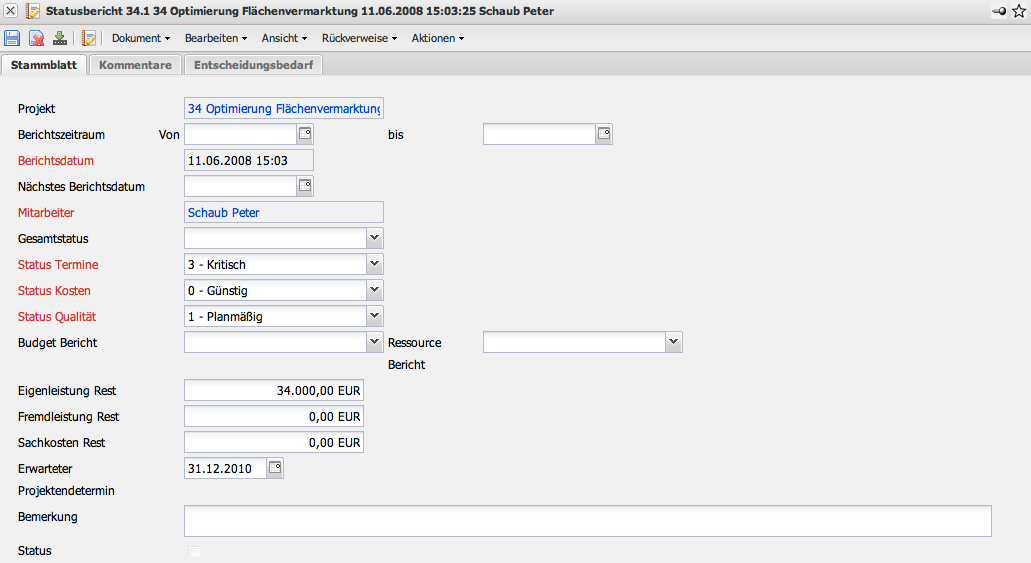Click the notepad edit icon in toolbar

pyautogui.click(x=88, y=38)
